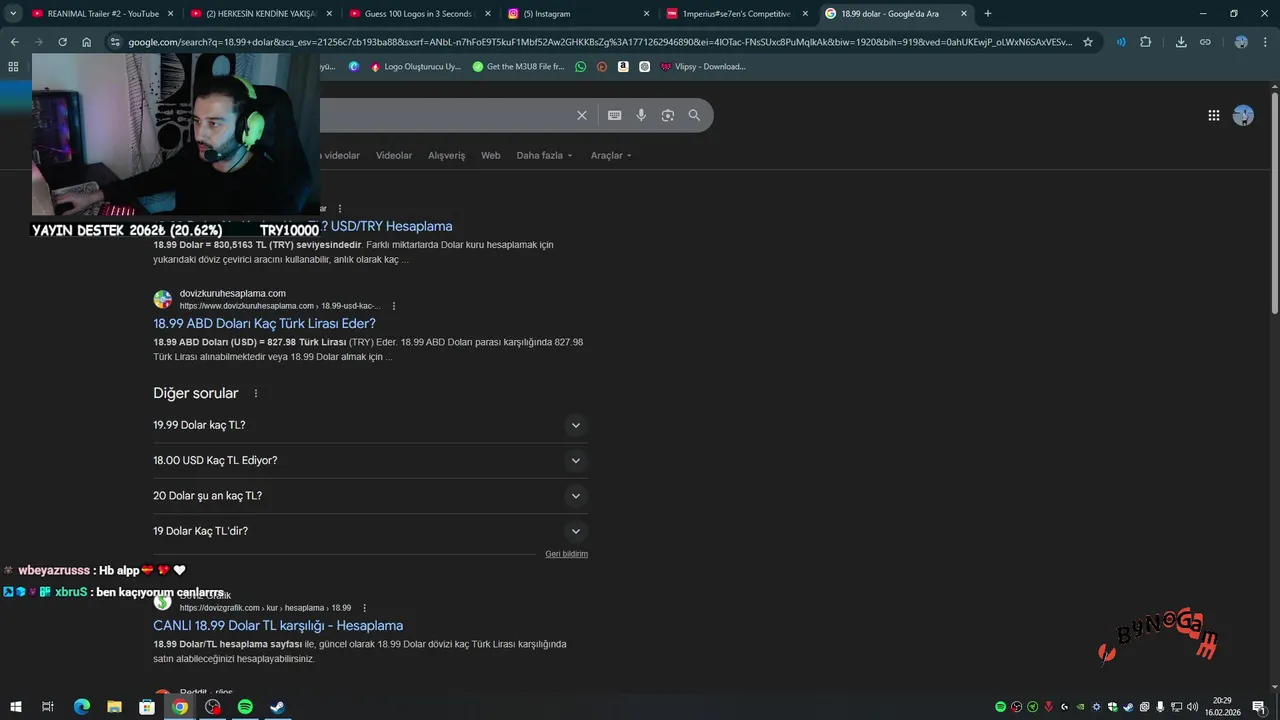Image resolution: width=1280 pixels, height=720 pixels.
Task: Submit search with the magnifier icon
Action: [694, 116]
